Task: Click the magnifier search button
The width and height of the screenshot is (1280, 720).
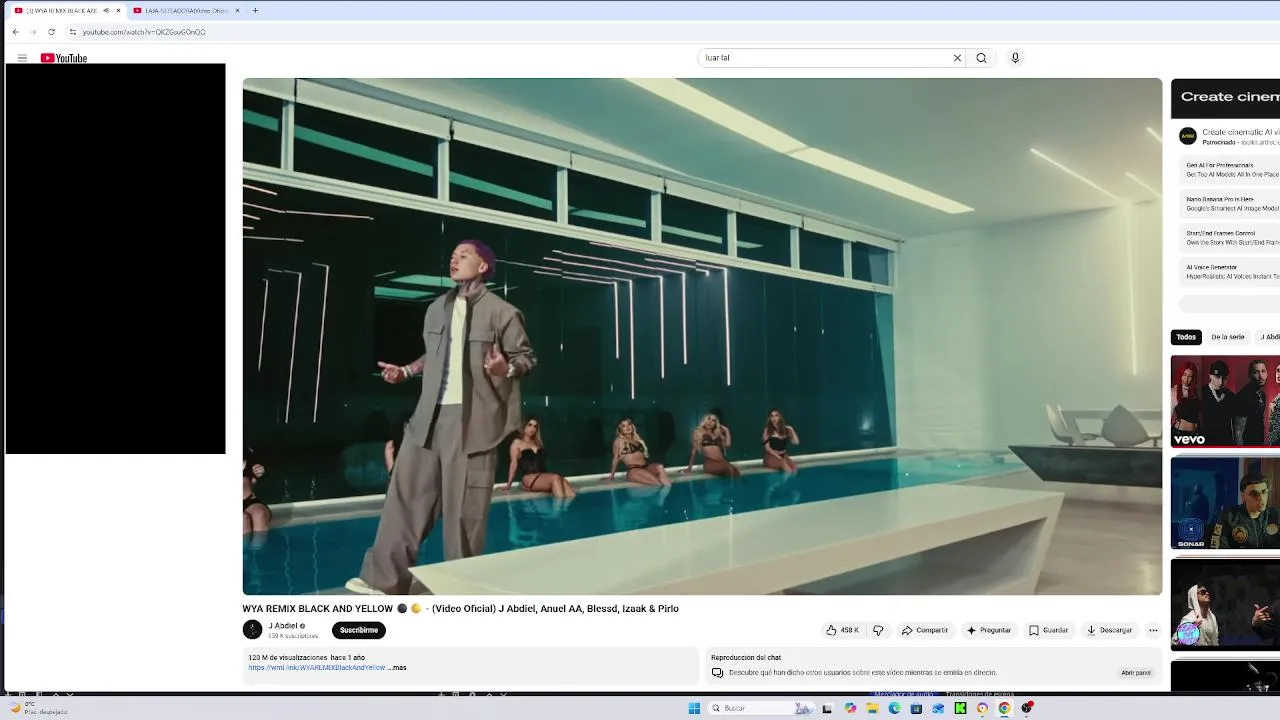Action: [981, 58]
